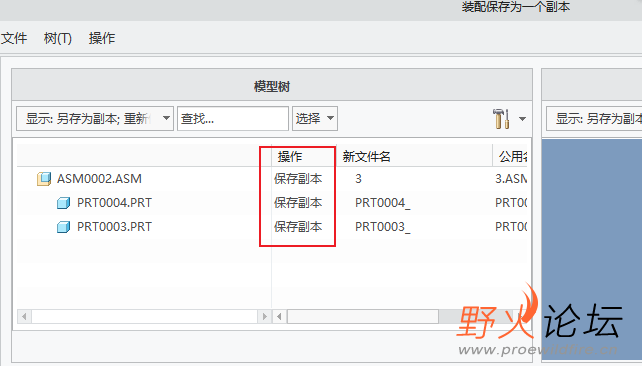The width and height of the screenshot is (642, 366).
Task: Click common name cell 3.ASM
Action: coord(511,179)
